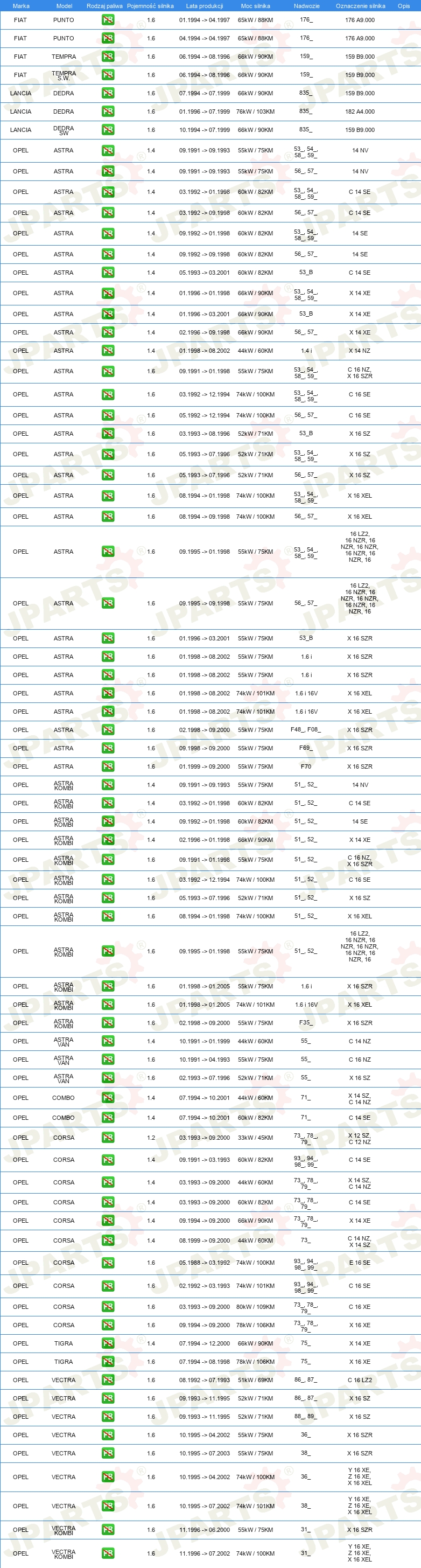Click the Pojemność silnika column header

click(x=150, y=6)
